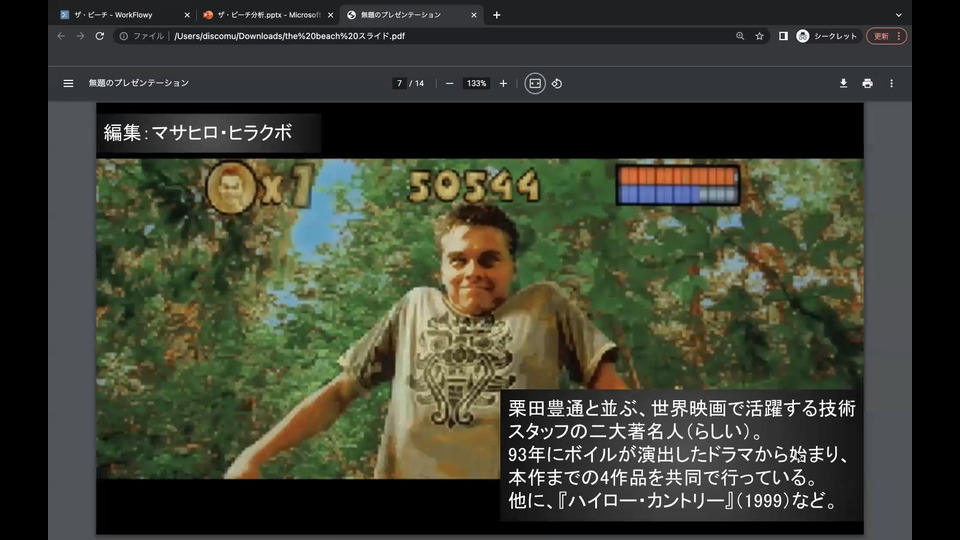
Task: Click the incognito シークレット profile indicator
Action: (827, 36)
